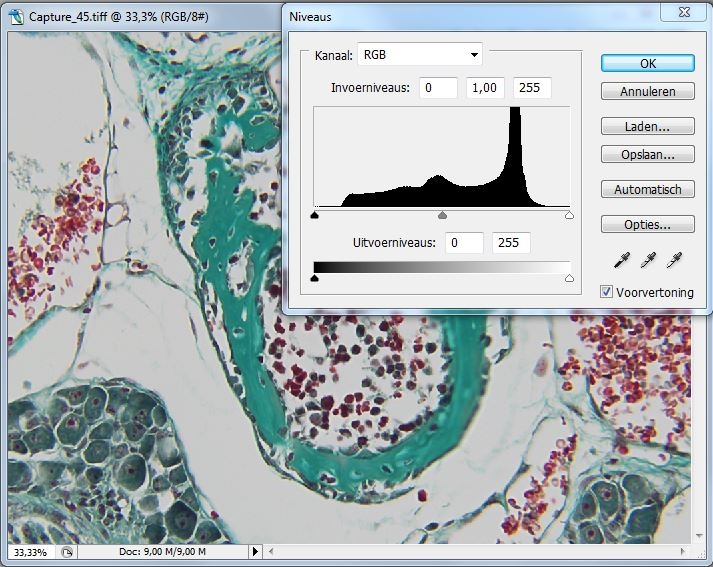This screenshot has width=713, height=567.
Task: Click the black input slider under histogram
Action: (315, 215)
